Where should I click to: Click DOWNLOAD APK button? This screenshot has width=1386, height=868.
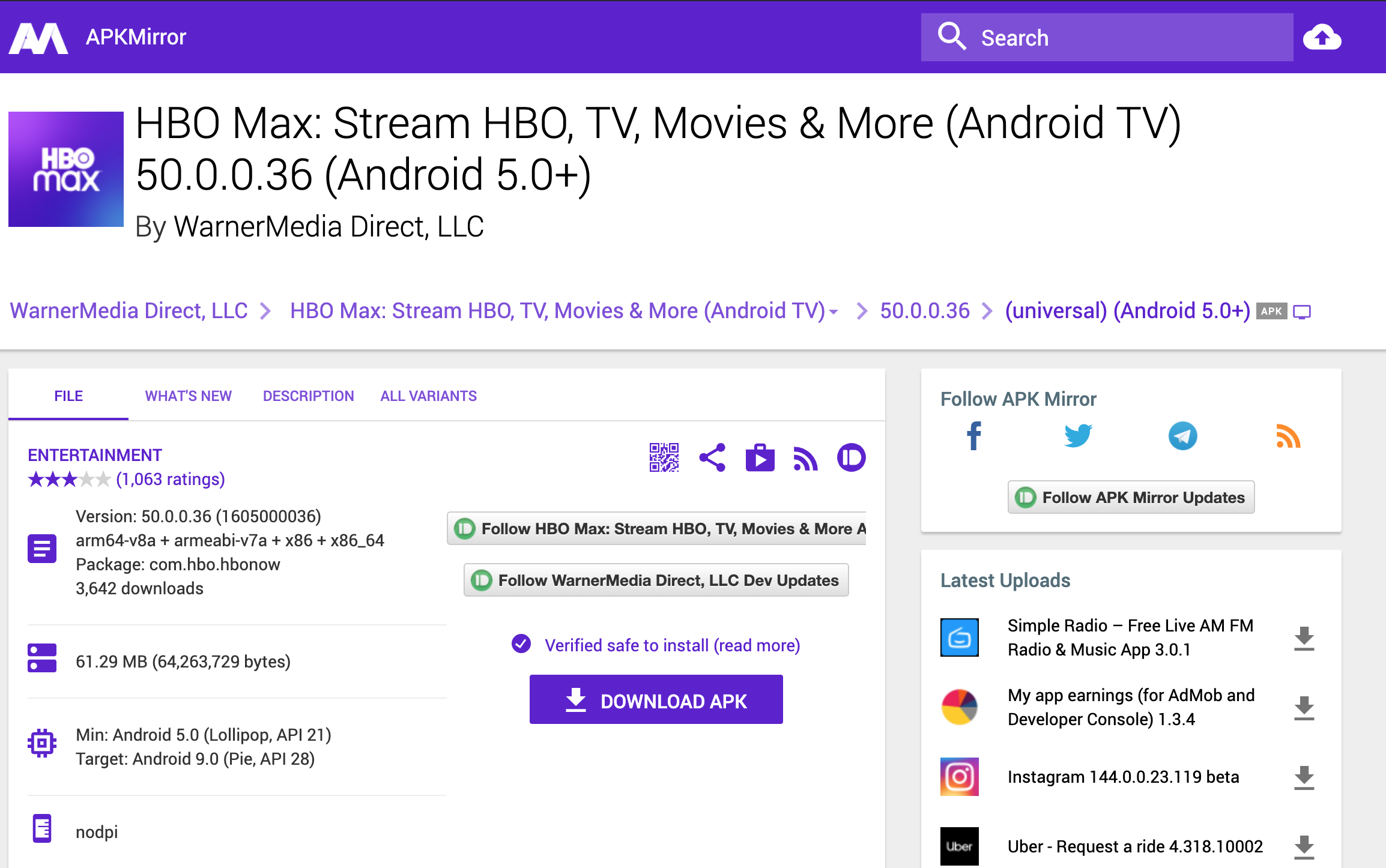coord(656,700)
